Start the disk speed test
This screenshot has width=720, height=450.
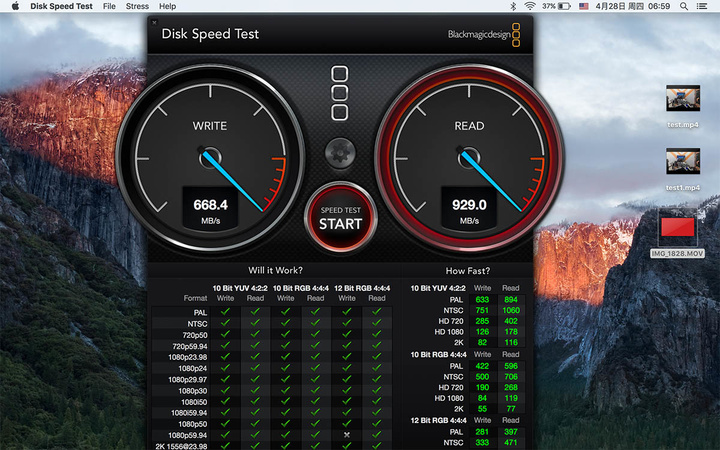click(x=340, y=218)
